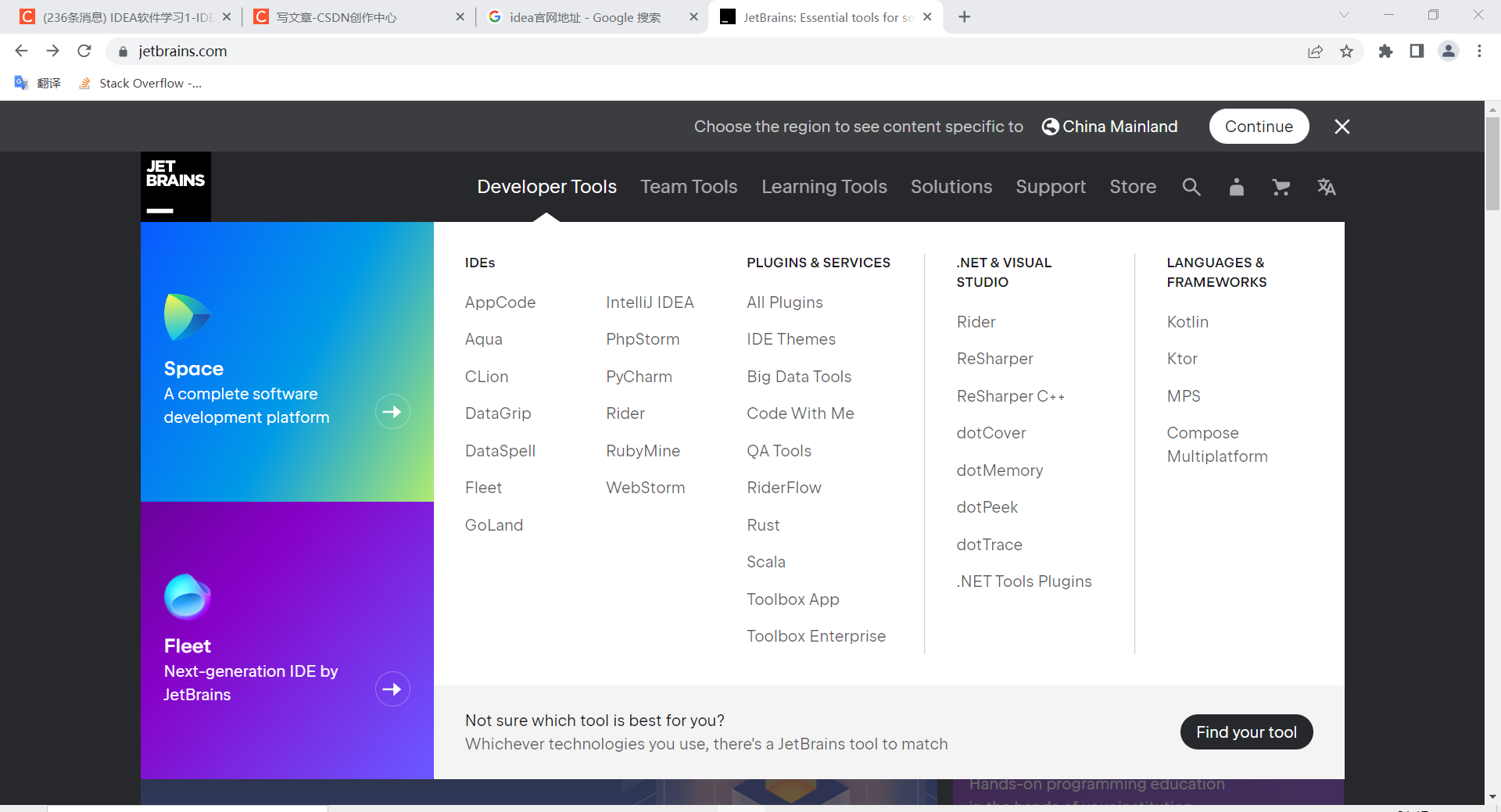This screenshot has height=812, width=1501.
Task: Open the Kotlin link
Action: pyautogui.click(x=1188, y=322)
